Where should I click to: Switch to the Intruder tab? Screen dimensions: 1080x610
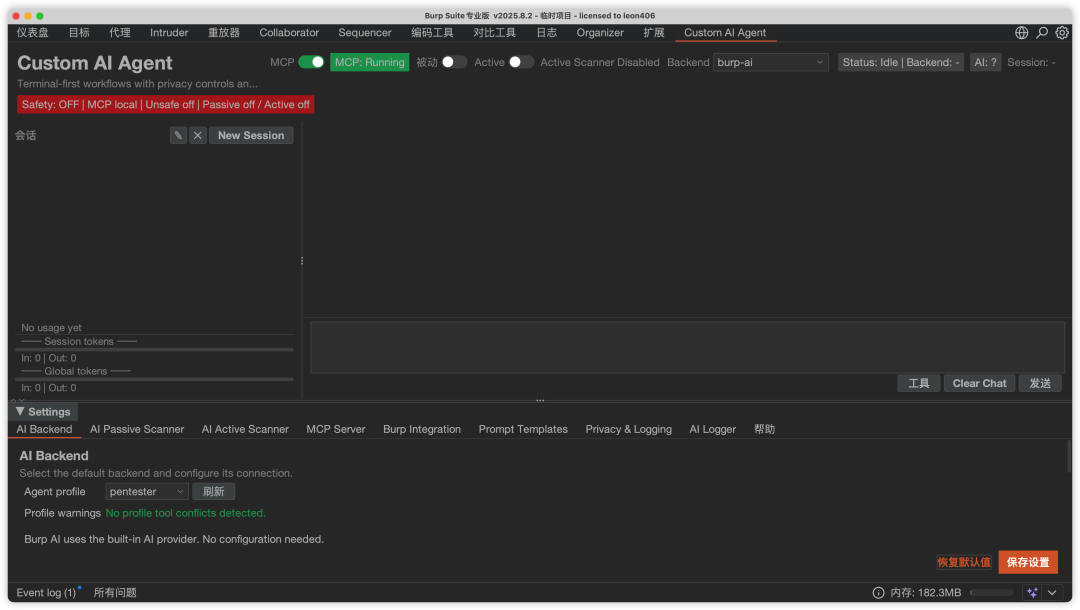tap(169, 32)
